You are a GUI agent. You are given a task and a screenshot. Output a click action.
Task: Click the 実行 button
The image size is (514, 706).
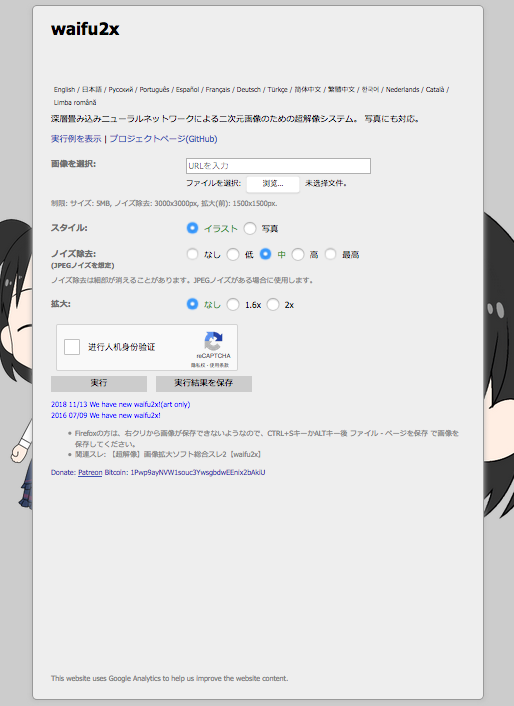[x=99, y=384]
